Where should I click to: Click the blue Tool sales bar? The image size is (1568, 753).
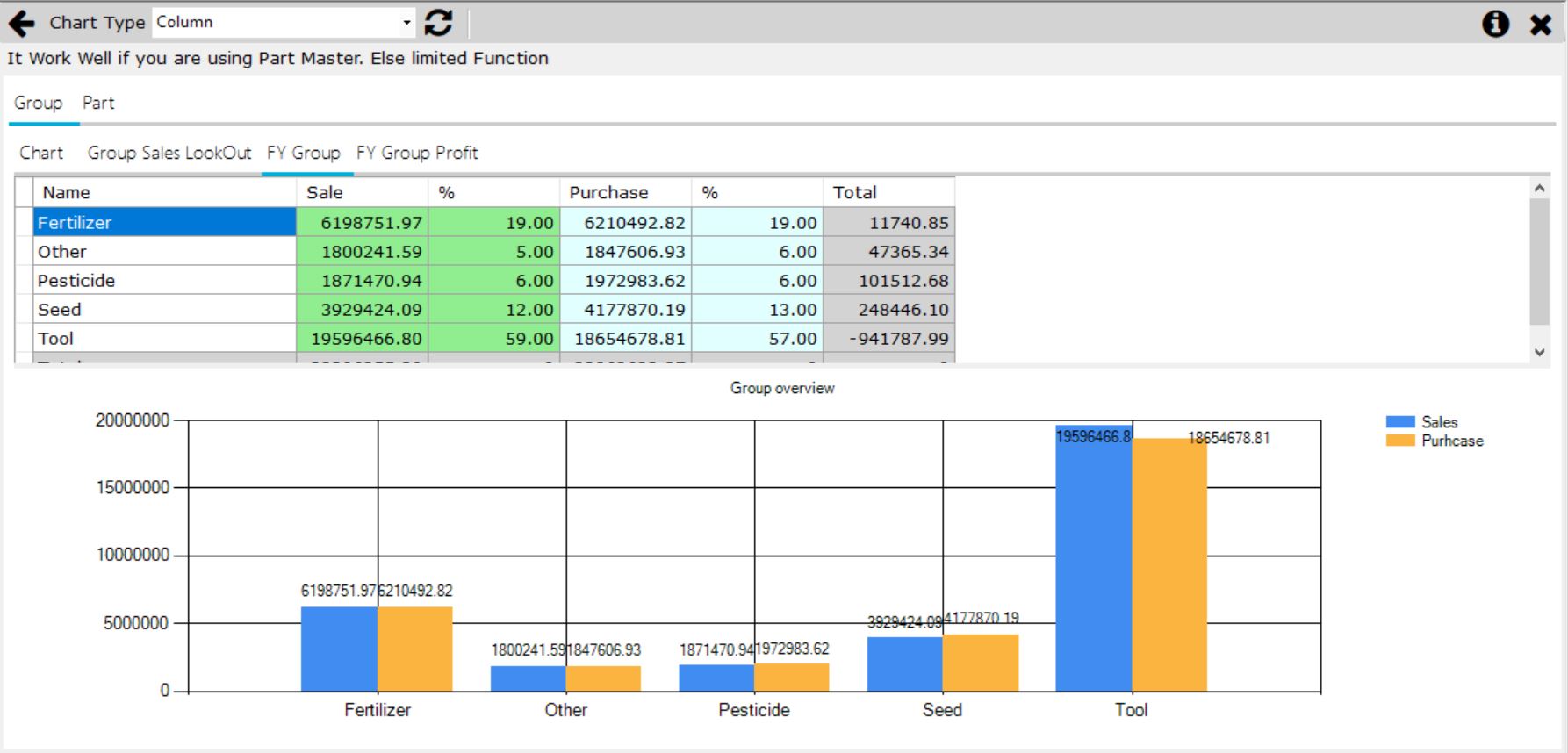tap(1093, 562)
